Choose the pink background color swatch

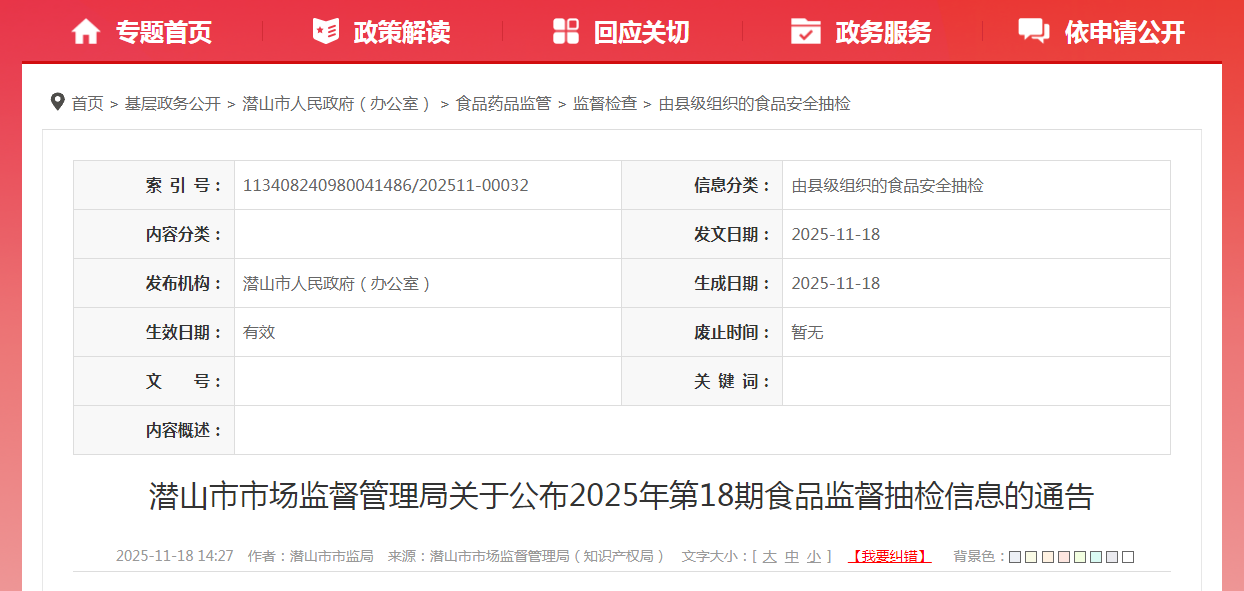1064,557
